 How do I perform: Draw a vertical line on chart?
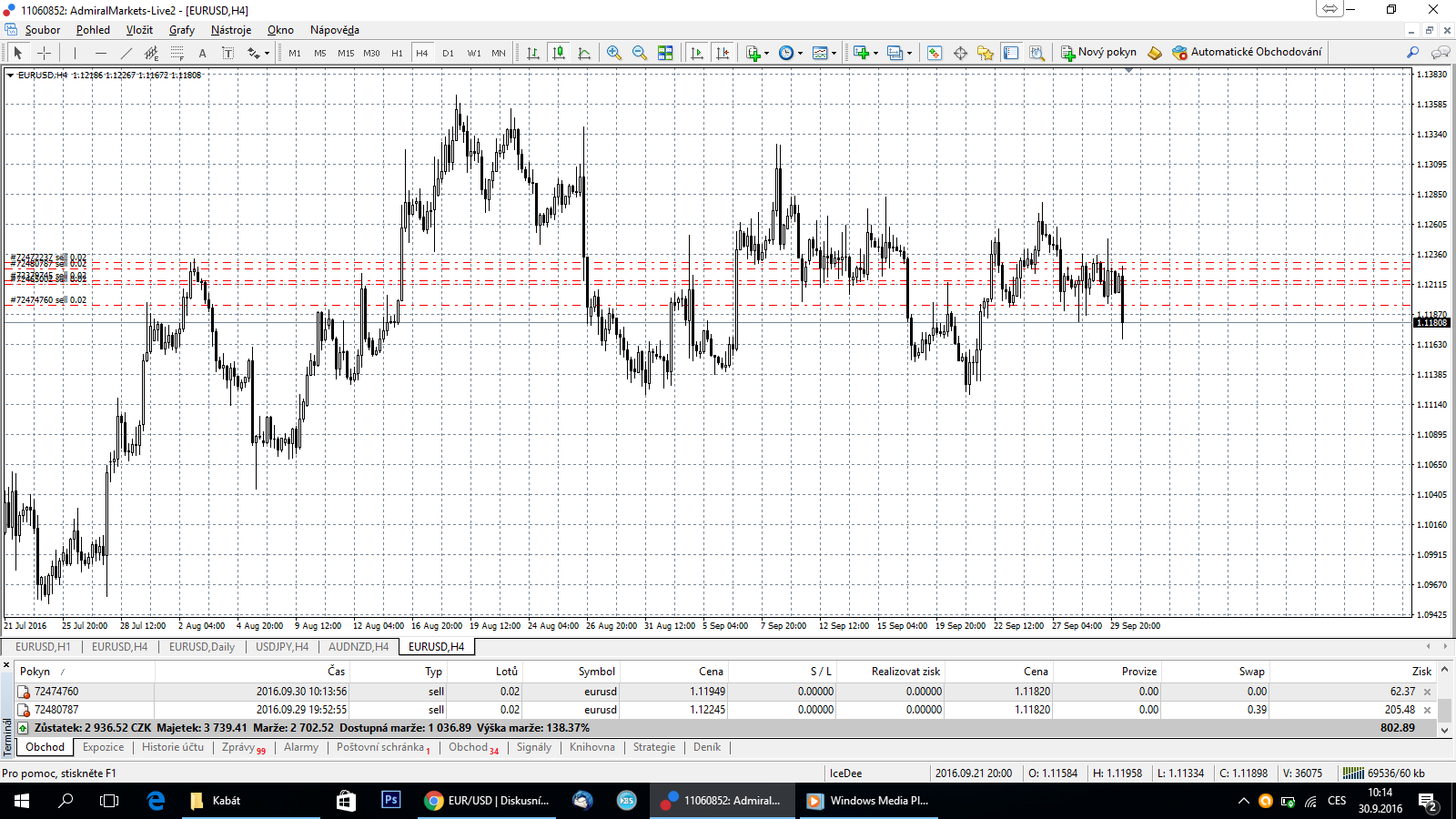(x=76, y=53)
